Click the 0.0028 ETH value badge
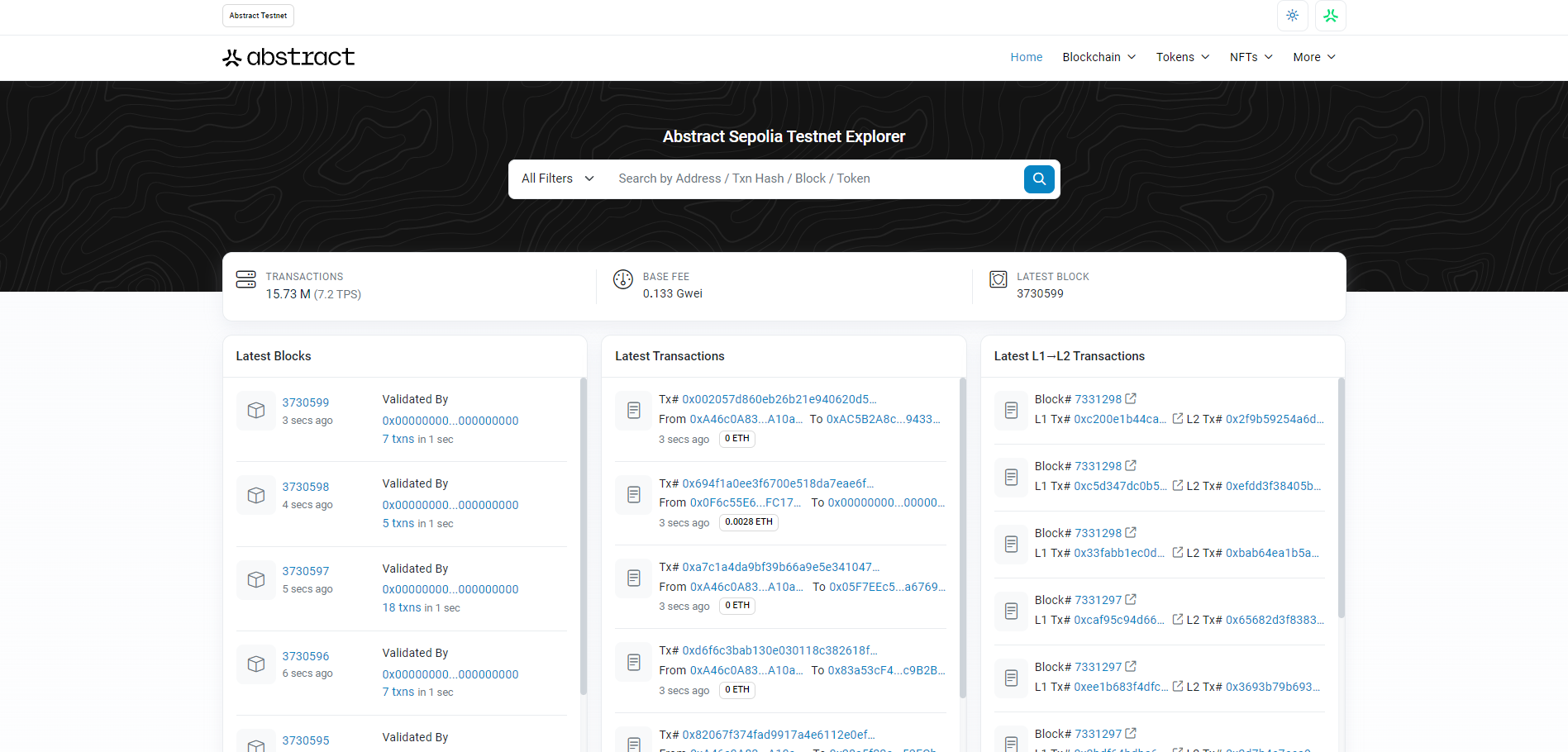Screen dimensions: 1568x752 pyautogui.click(x=749, y=522)
